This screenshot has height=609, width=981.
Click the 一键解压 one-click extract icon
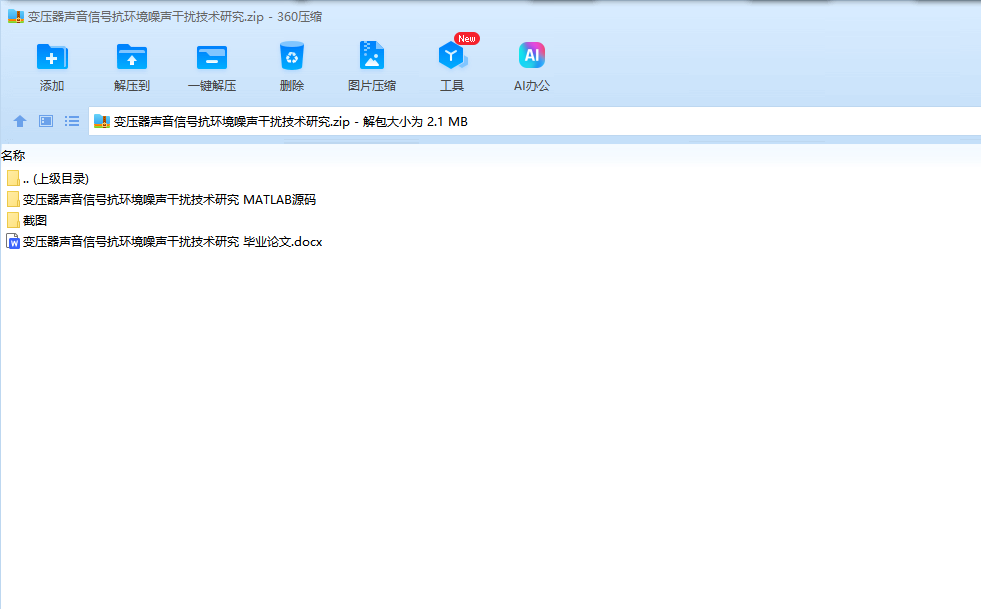(212, 56)
